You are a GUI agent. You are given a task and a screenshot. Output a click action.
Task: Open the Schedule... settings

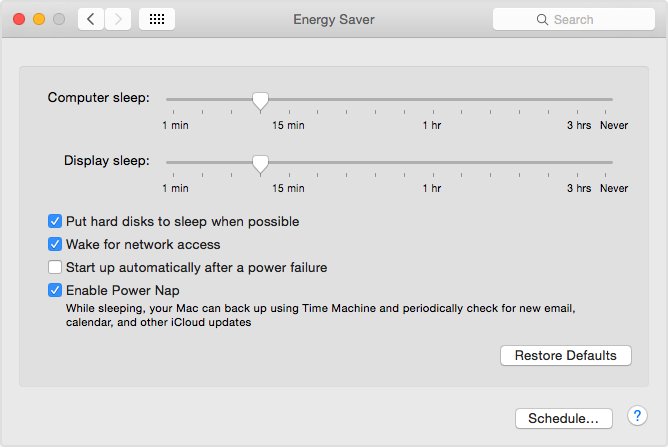563,418
